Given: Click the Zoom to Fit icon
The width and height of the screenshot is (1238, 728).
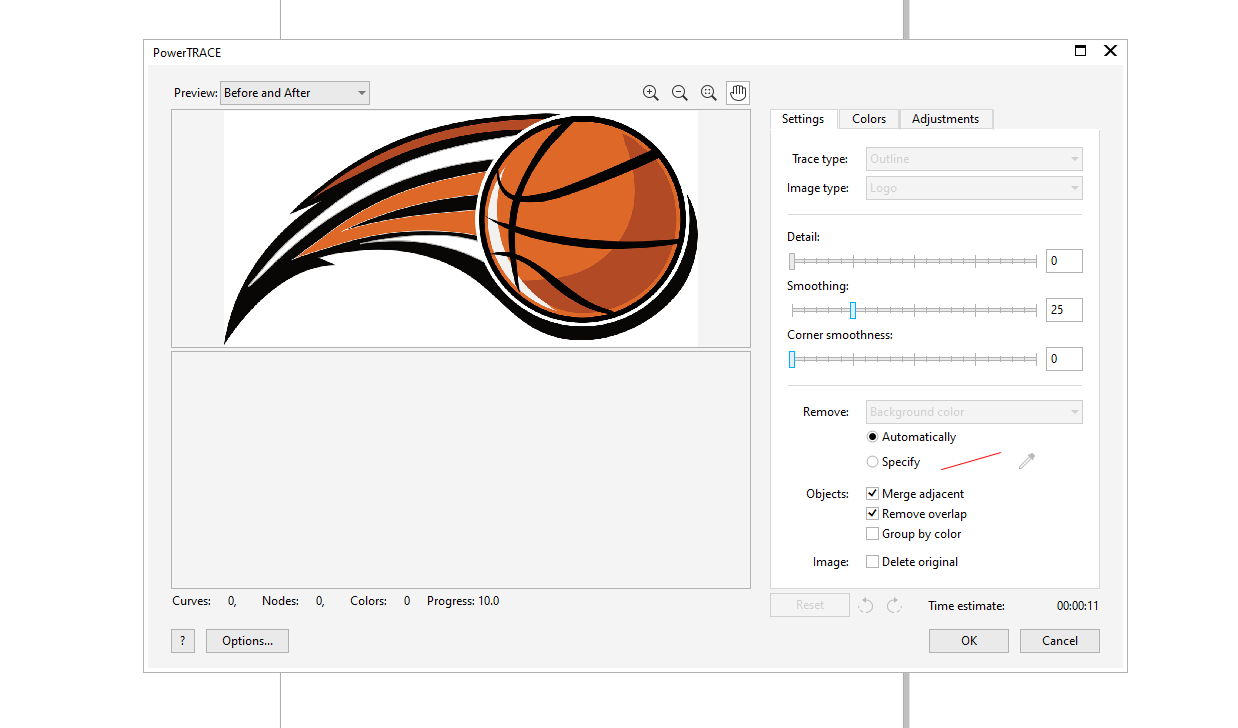Looking at the screenshot, I should [709, 93].
